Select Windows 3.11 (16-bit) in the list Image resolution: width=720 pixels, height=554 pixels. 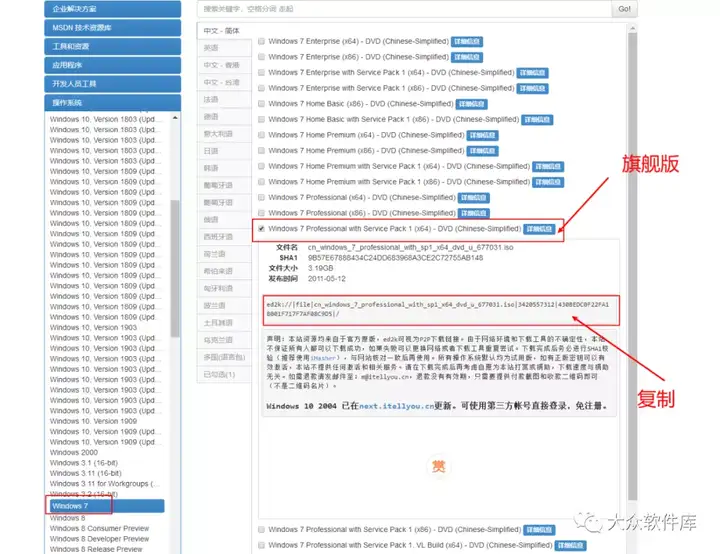(85, 473)
